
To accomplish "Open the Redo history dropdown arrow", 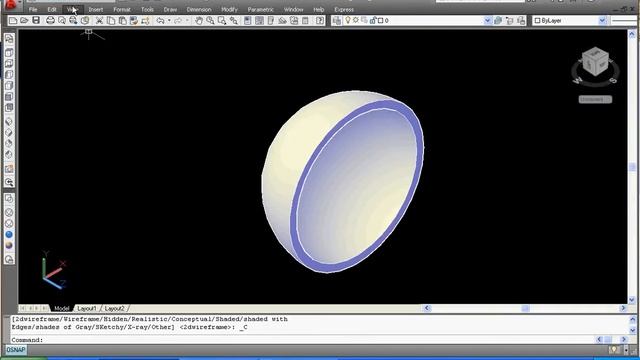I will 187,20.
